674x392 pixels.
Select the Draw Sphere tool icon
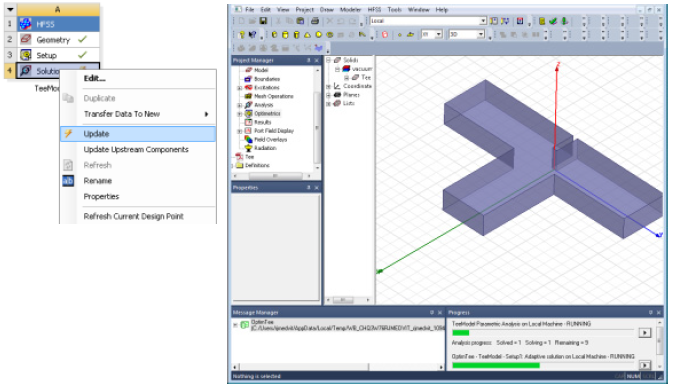pos(319,35)
